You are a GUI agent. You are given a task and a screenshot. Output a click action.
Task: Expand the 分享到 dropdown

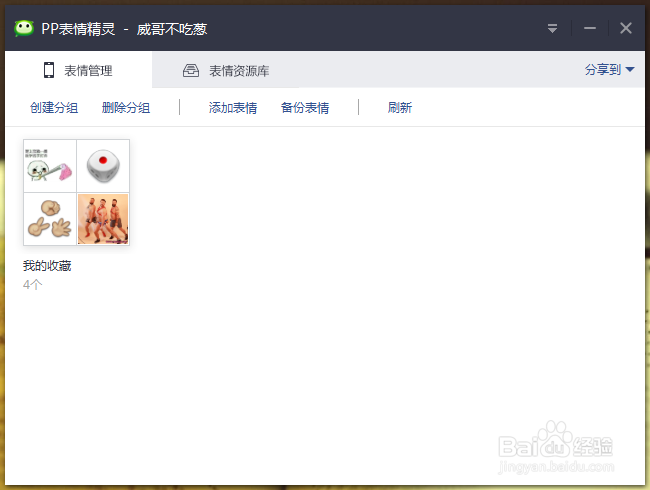[609, 70]
